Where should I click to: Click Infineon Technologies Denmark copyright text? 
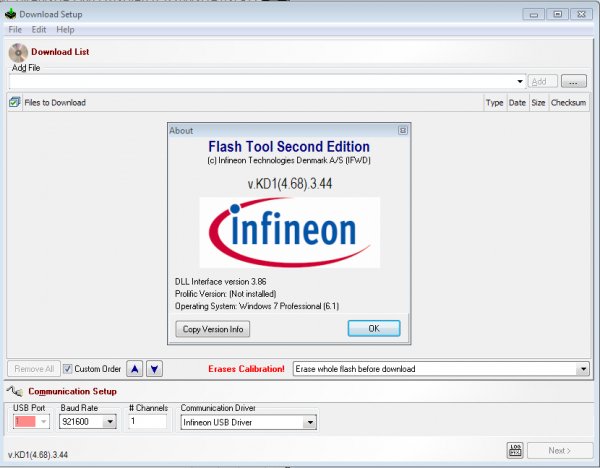click(x=289, y=160)
